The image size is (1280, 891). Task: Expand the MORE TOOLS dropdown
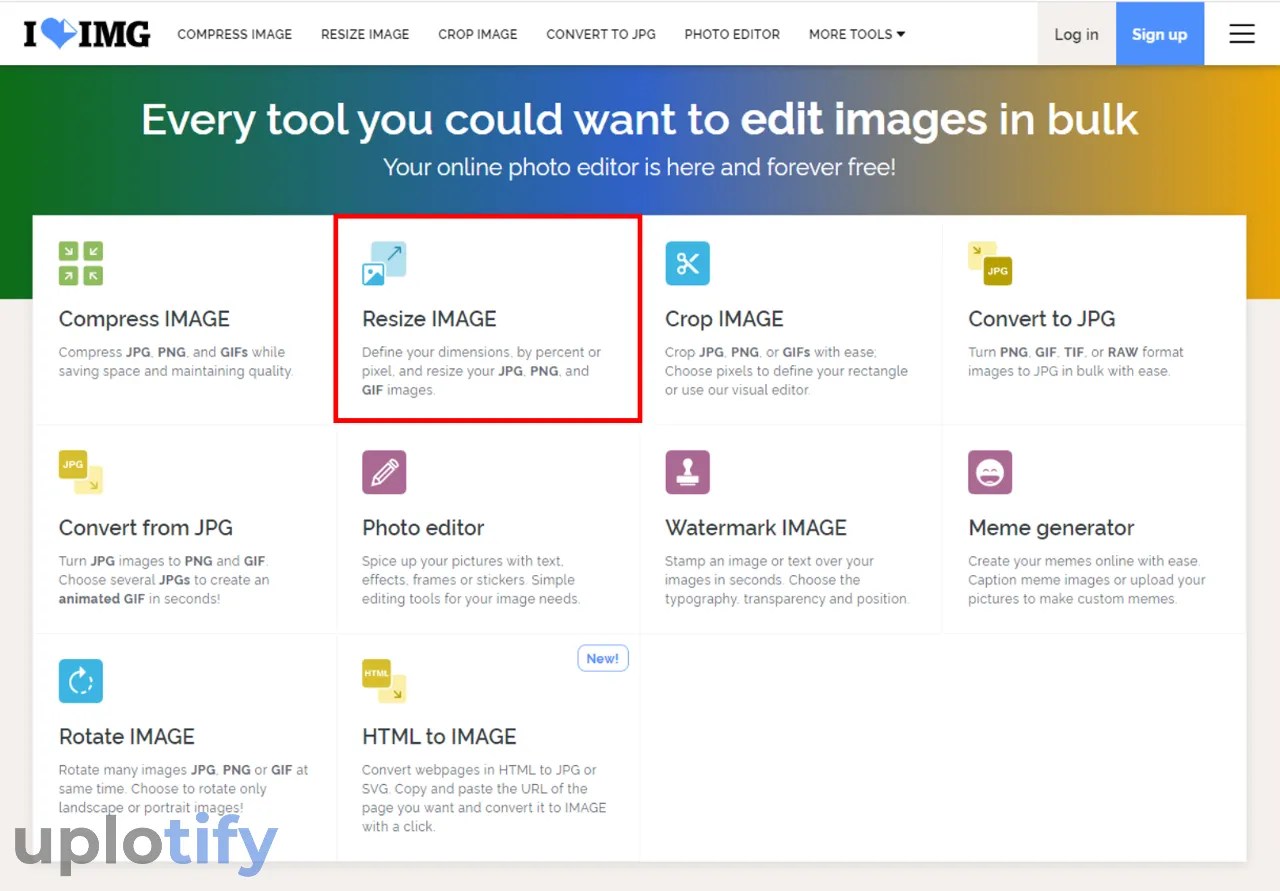(857, 34)
